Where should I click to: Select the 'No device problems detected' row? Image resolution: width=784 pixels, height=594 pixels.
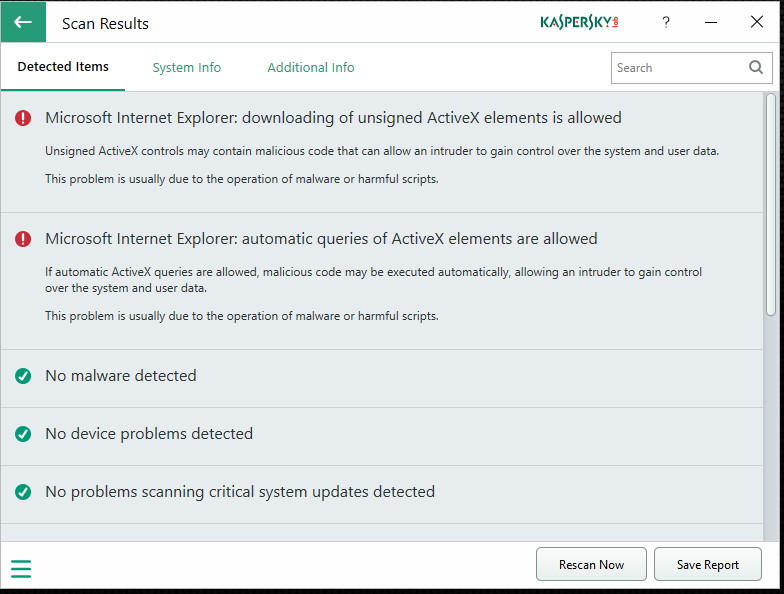(382, 436)
